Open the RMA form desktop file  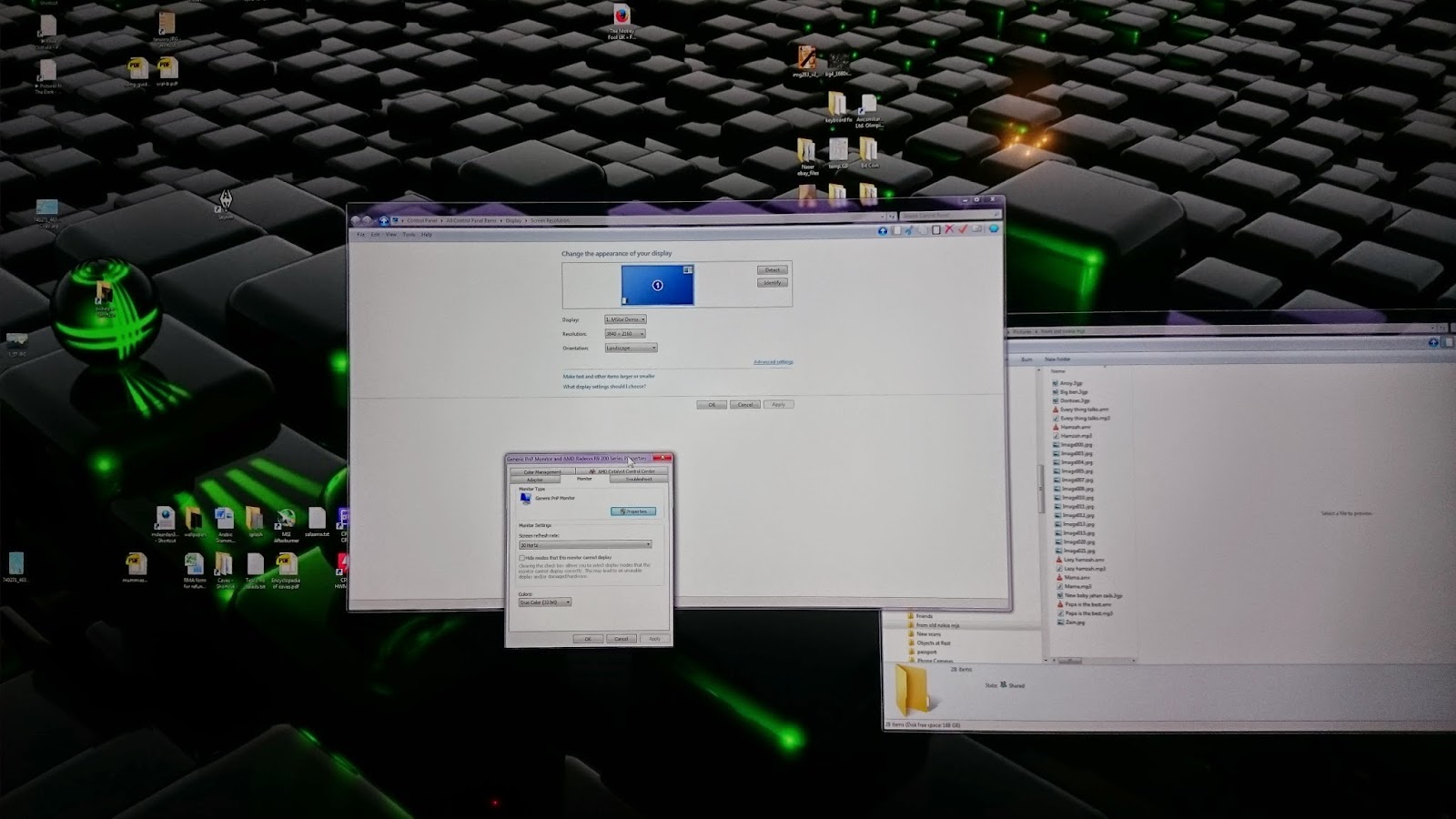click(x=194, y=571)
